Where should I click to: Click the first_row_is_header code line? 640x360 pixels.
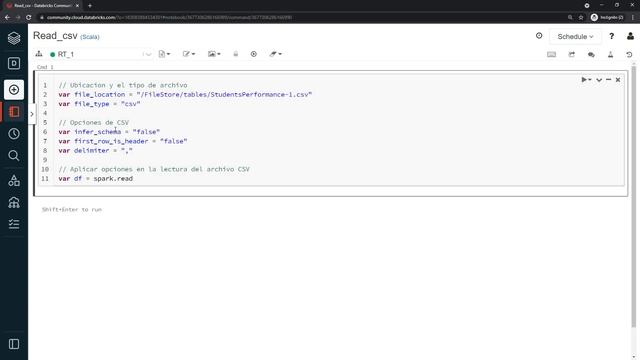(x=122, y=141)
